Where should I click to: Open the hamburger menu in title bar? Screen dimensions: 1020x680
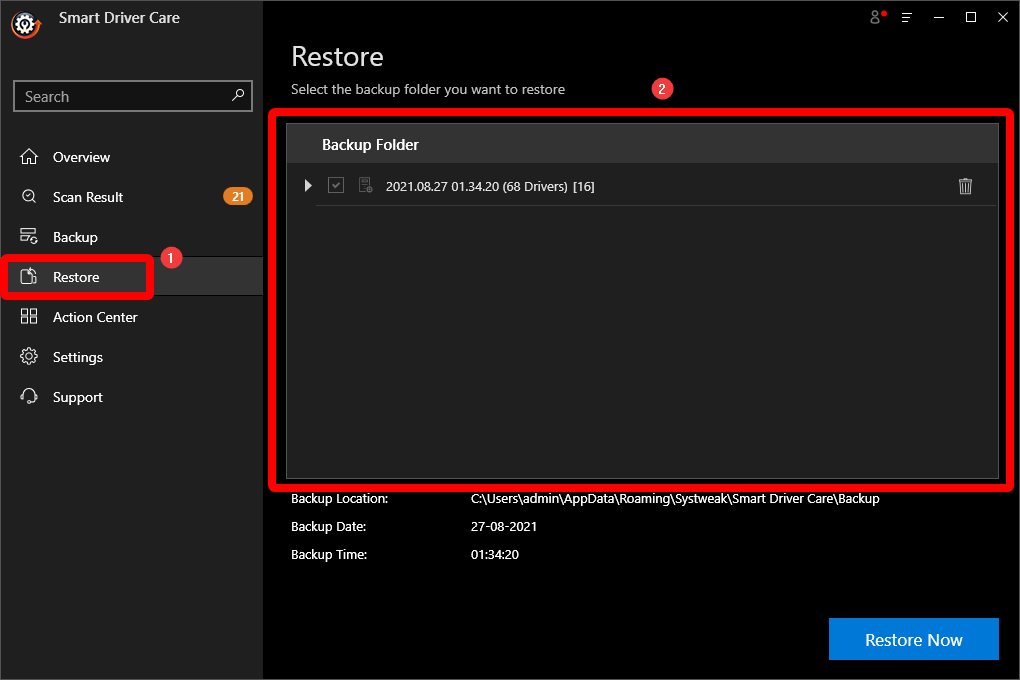point(907,18)
